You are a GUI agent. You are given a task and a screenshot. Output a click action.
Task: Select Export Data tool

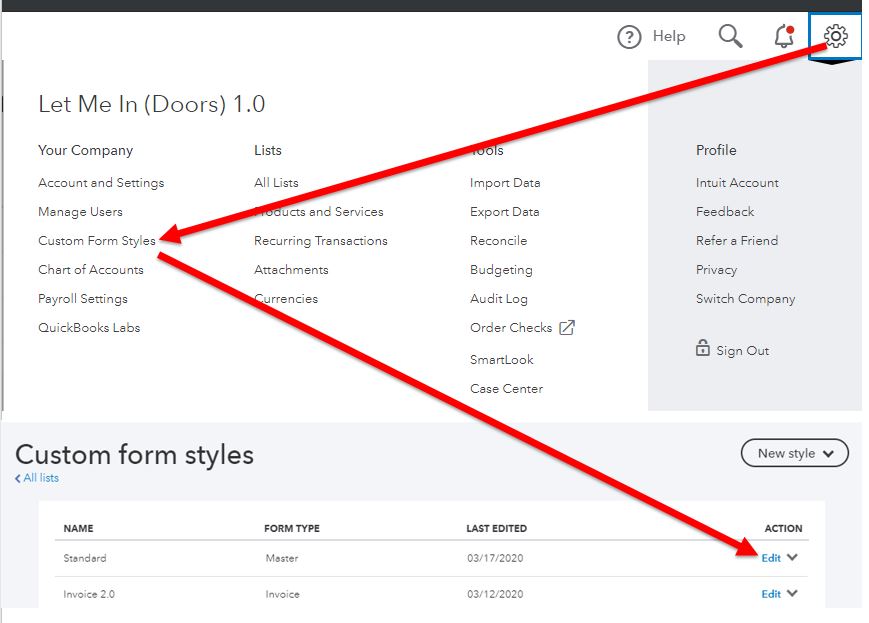click(x=504, y=212)
